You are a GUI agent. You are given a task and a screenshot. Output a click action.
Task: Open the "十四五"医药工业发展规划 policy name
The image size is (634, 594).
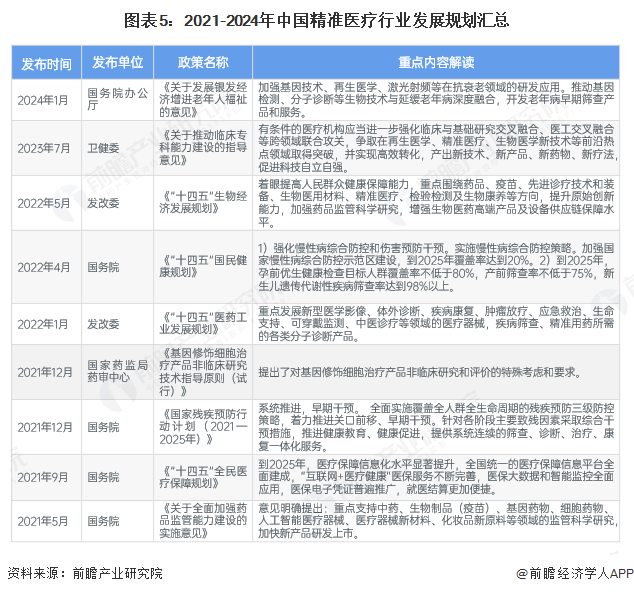click(x=203, y=324)
